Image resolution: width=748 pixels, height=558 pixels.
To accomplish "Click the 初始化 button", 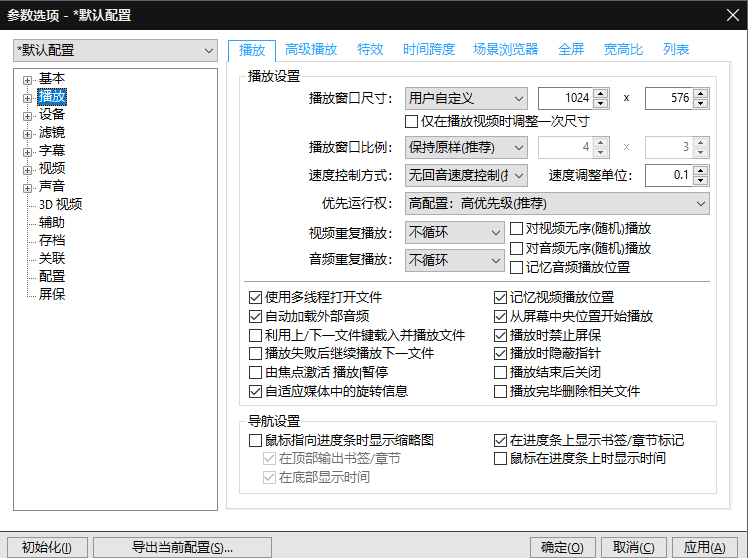I will coord(47,547).
